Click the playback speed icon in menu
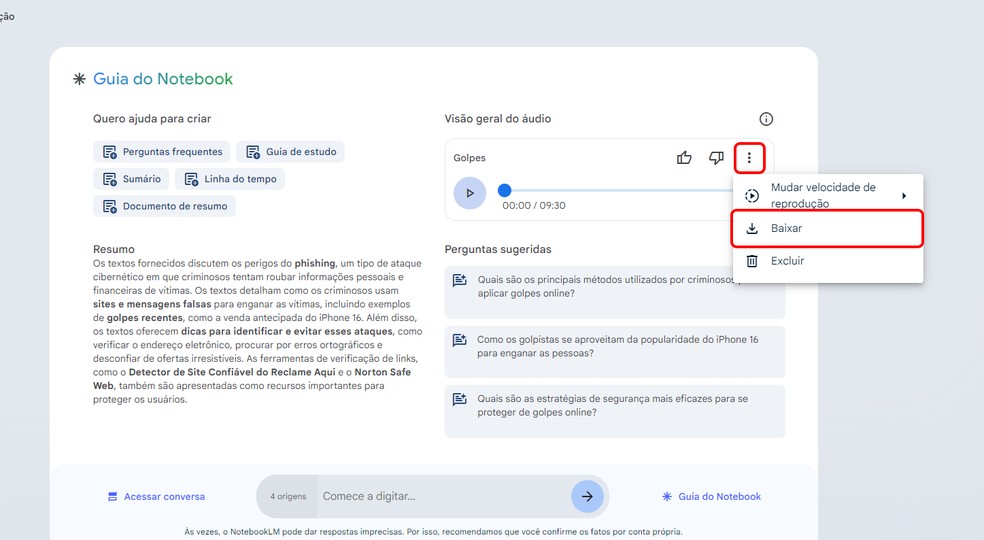The height and width of the screenshot is (540, 984). pyautogui.click(x=752, y=196)
